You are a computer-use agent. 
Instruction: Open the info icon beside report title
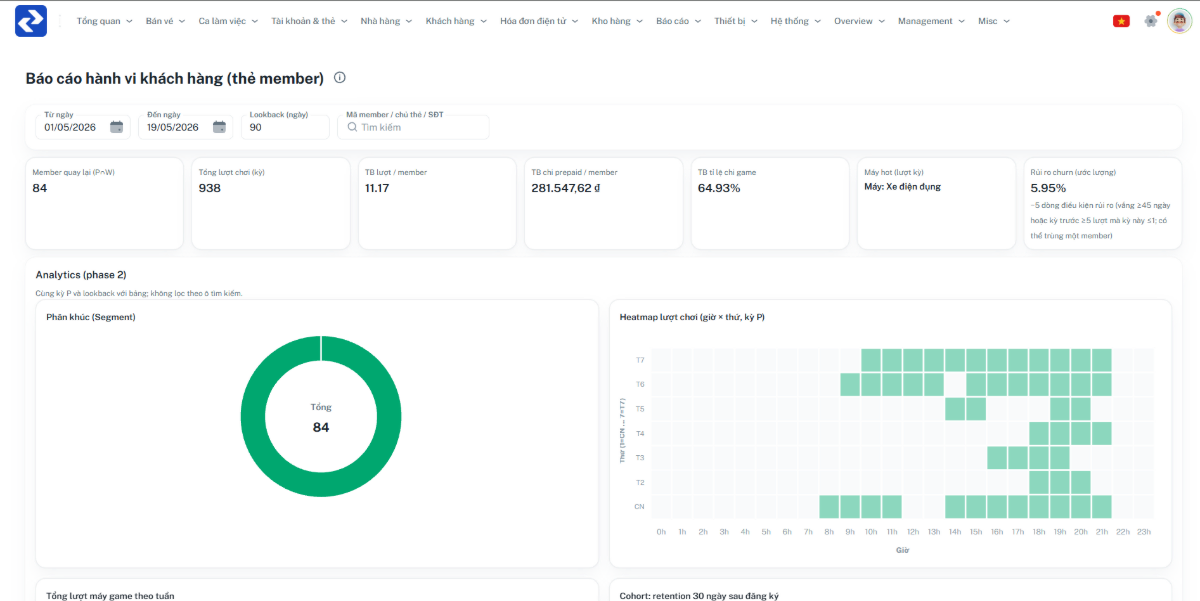(x=340, y=78)
